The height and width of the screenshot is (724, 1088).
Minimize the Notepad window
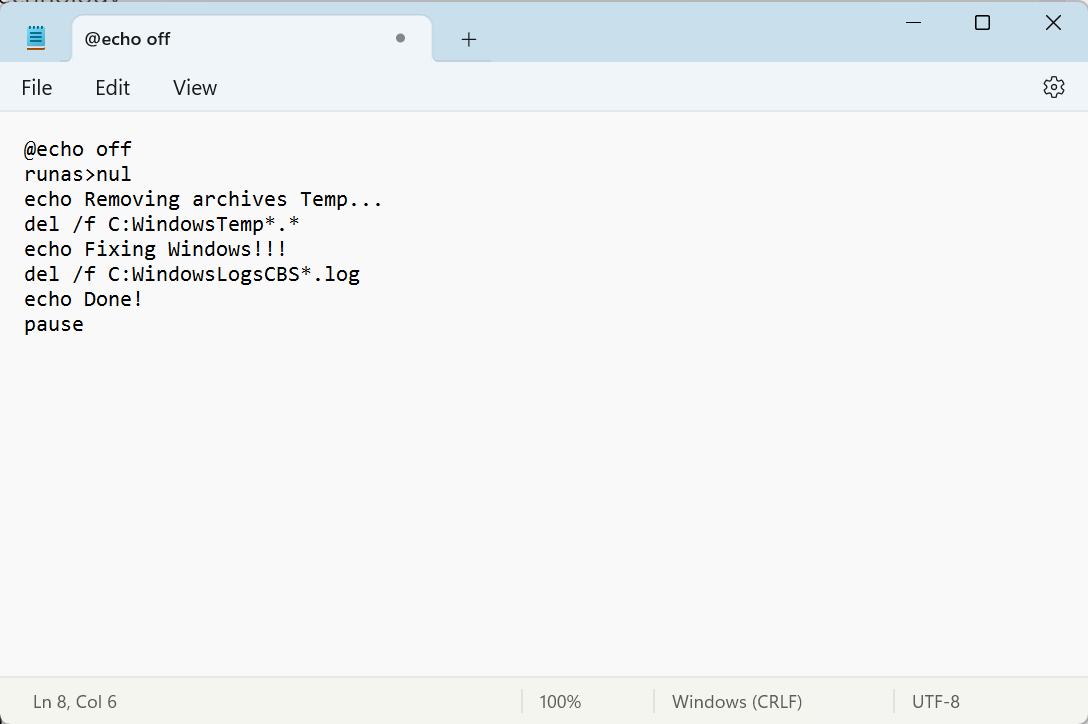point(912,23)
